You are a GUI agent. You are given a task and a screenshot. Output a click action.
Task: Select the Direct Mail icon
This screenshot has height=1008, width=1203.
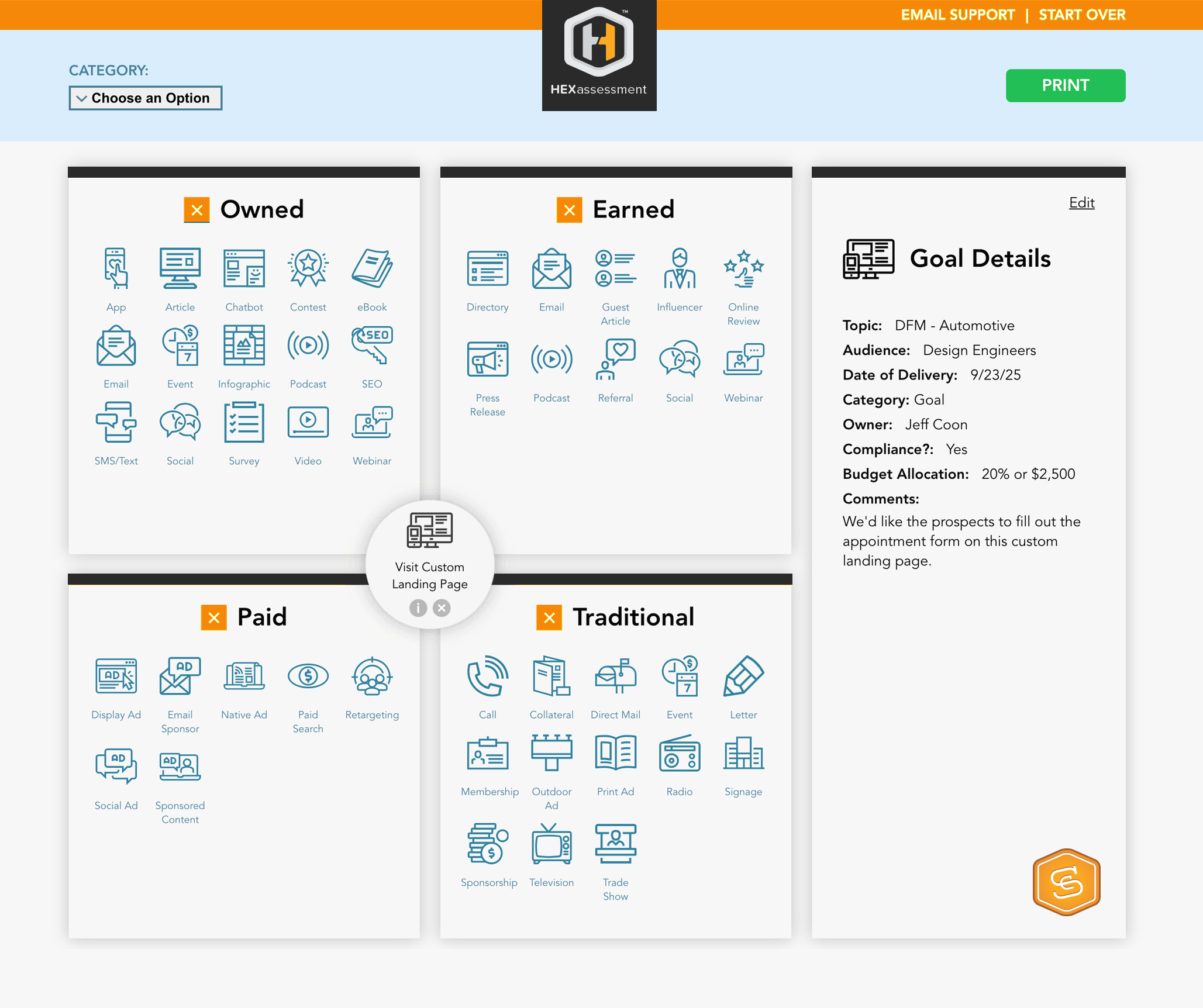615,676
